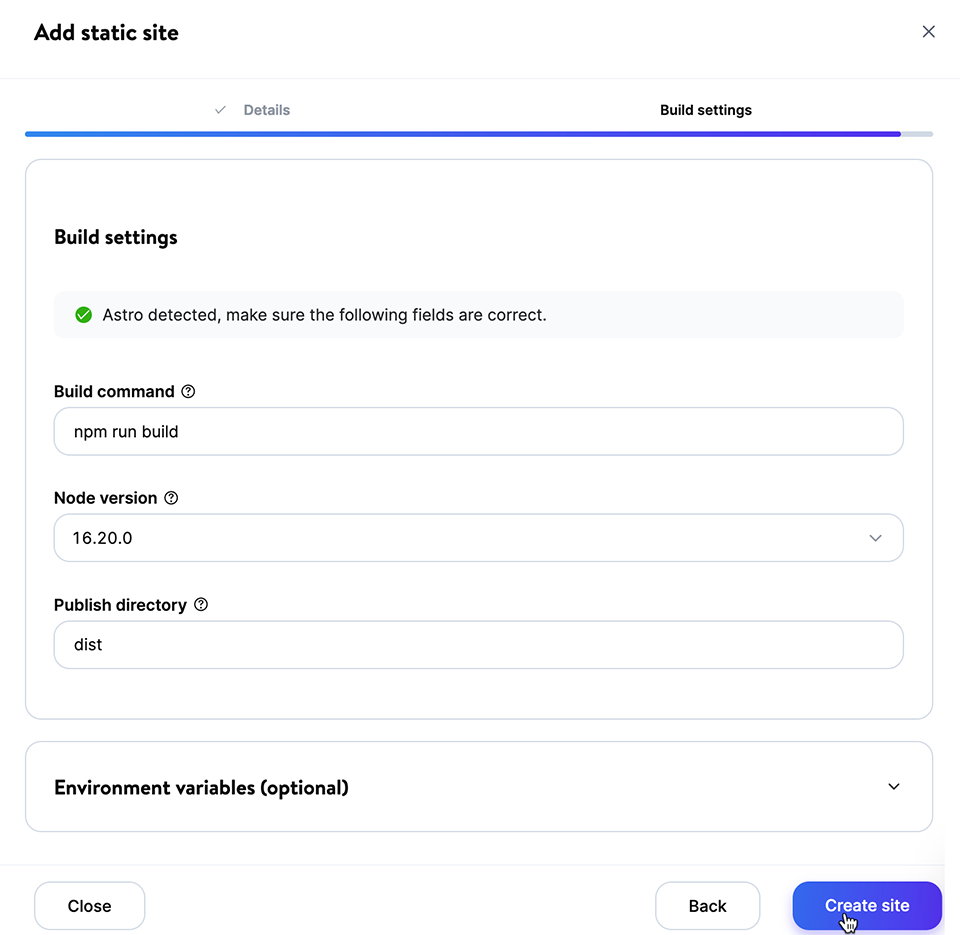Click the Publish directory help icon

(201, 604)
